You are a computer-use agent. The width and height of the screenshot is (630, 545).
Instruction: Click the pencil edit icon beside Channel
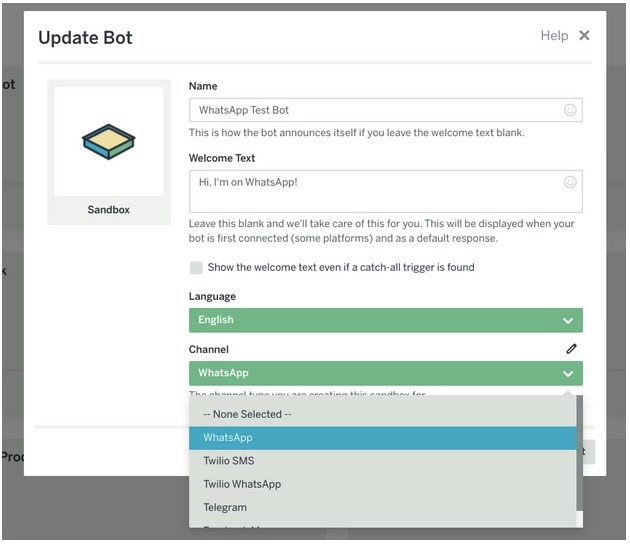571,348
